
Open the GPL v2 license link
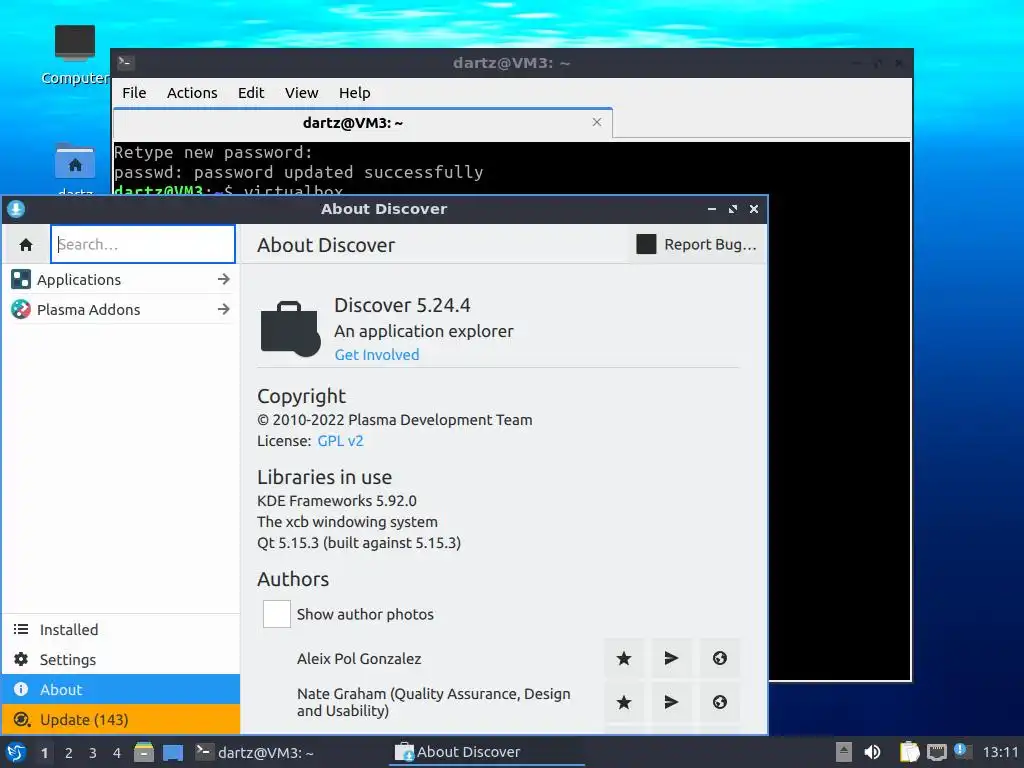point(340,441)
